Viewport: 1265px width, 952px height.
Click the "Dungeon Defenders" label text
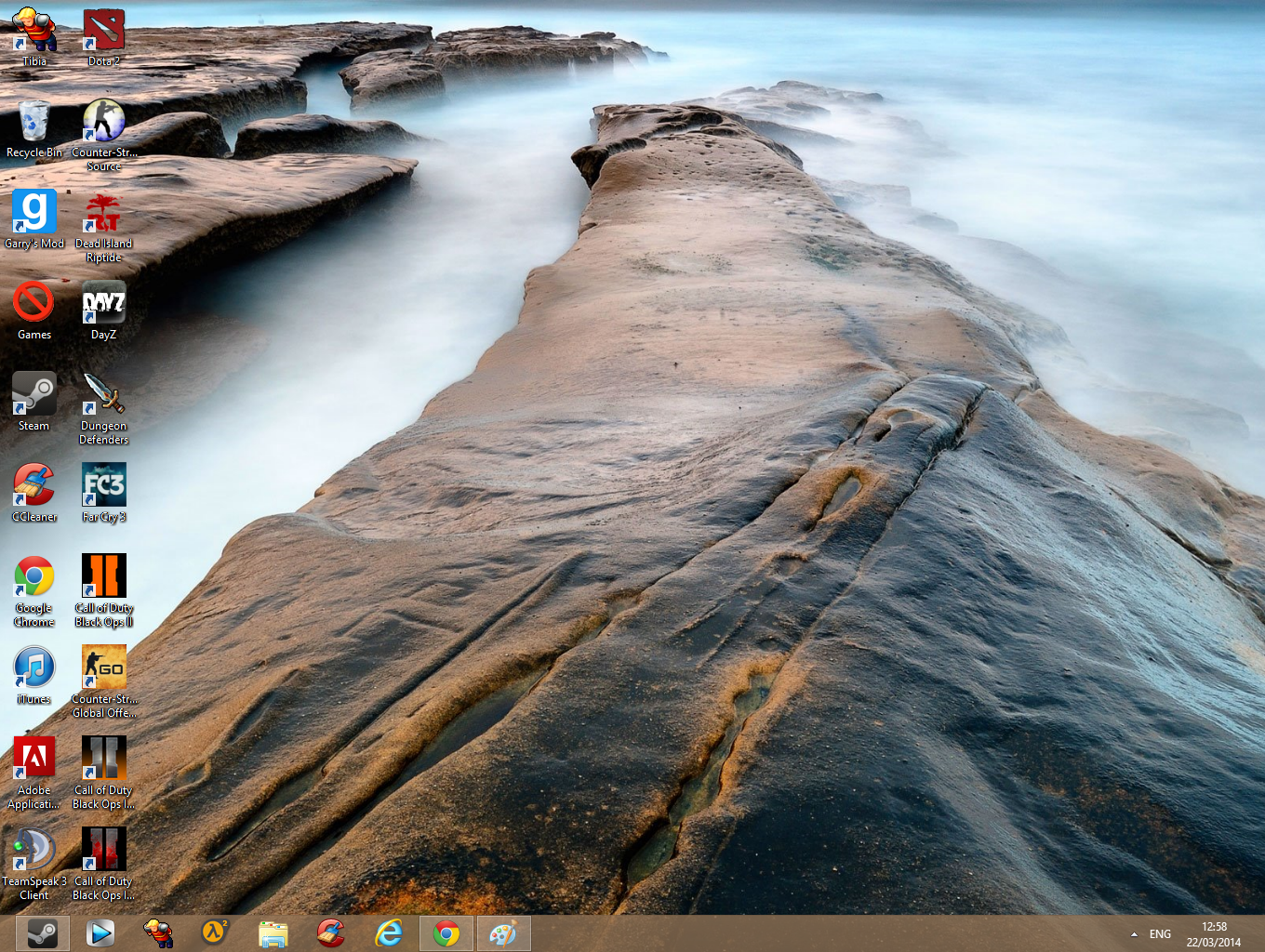[104, 433]
